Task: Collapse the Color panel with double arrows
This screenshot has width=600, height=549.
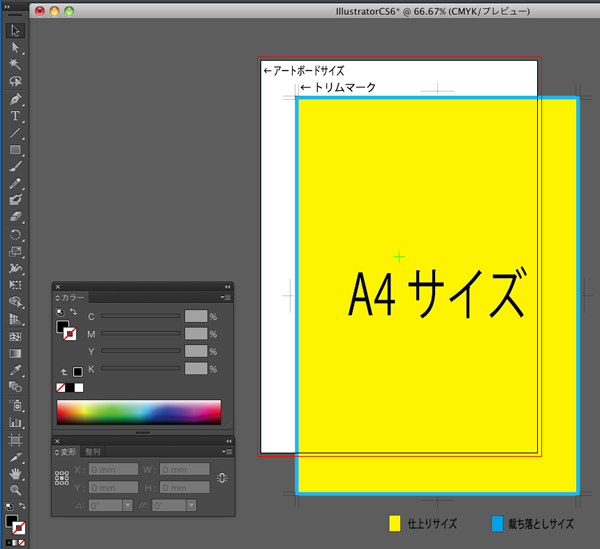Action: pyautogui.click(x=226, y=286)
